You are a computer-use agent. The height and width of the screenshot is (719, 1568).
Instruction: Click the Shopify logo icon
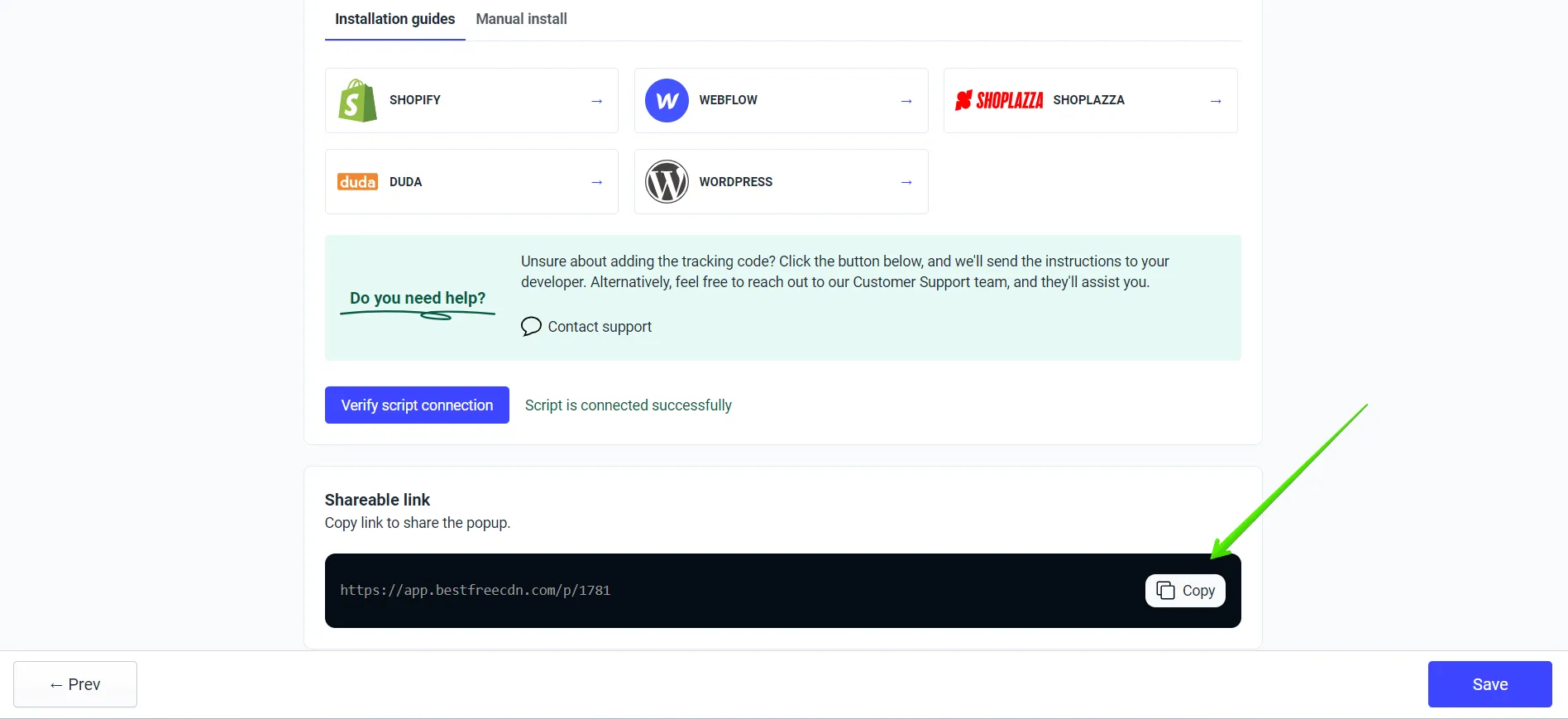[x=357, y=101]
